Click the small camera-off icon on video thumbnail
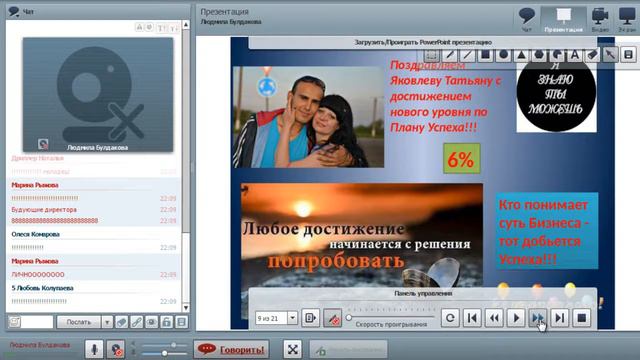640x360 pixels. [x=43, y=144]
